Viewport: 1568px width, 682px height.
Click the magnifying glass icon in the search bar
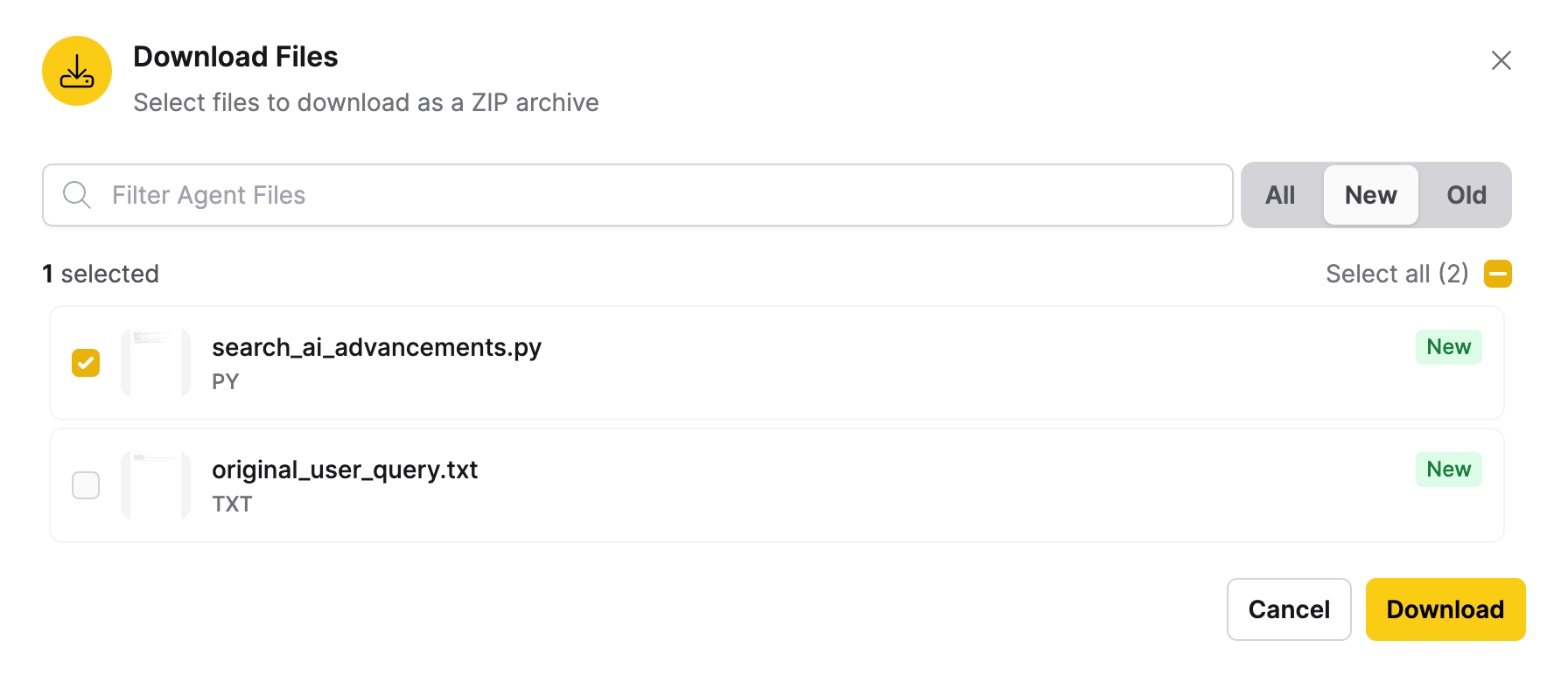(76, 195)
